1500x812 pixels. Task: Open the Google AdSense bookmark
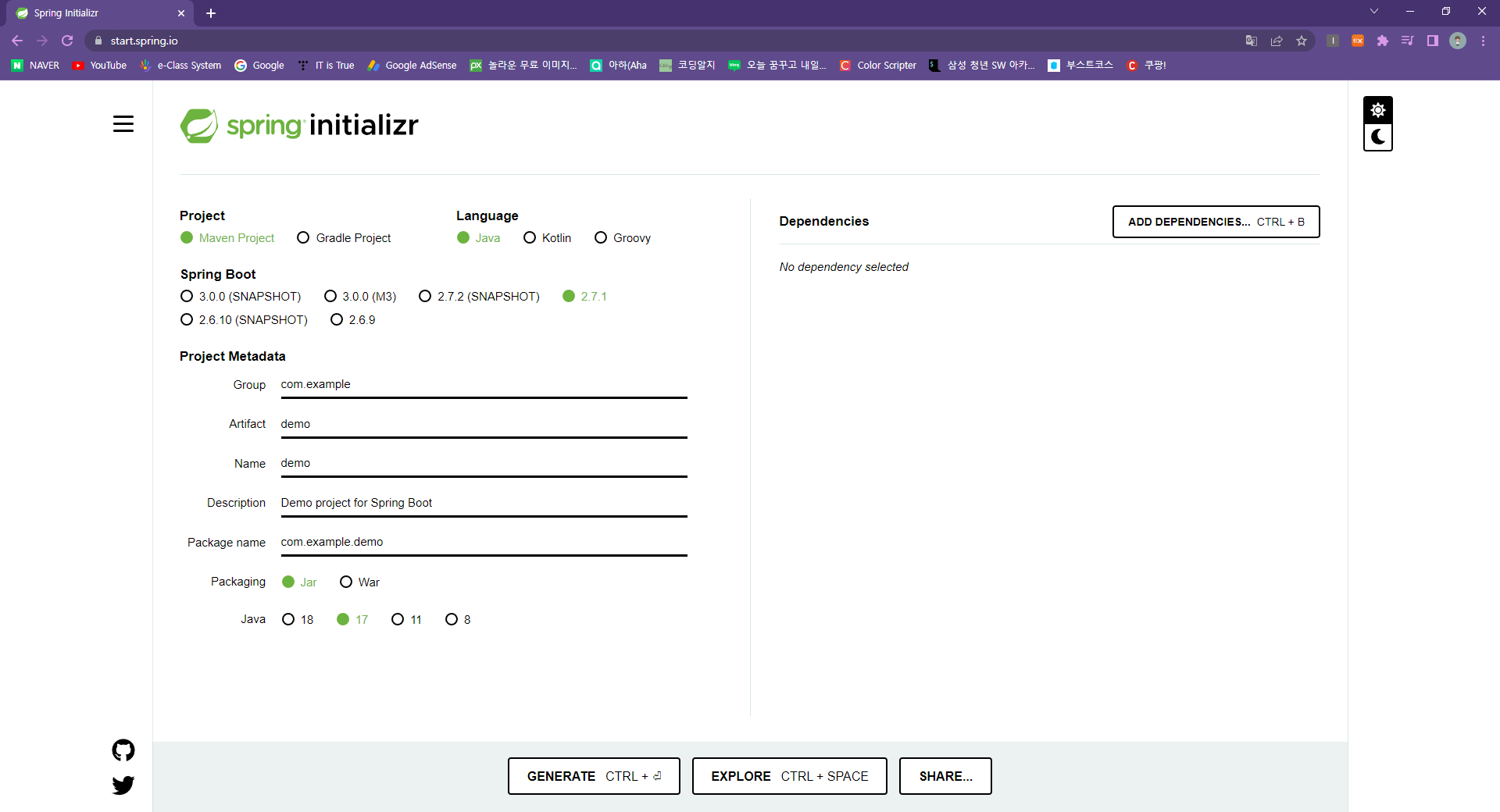coord(412,66)
